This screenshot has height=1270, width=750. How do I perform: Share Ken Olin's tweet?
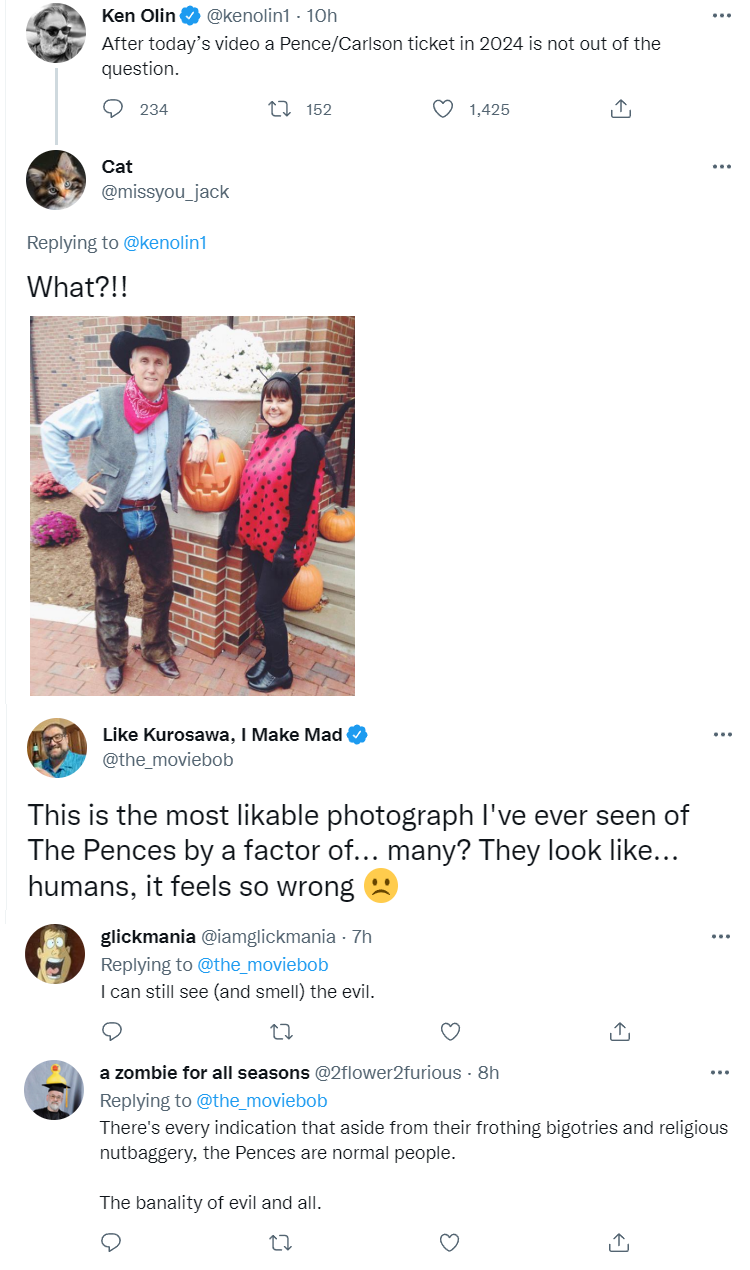[x=619, y=109]
